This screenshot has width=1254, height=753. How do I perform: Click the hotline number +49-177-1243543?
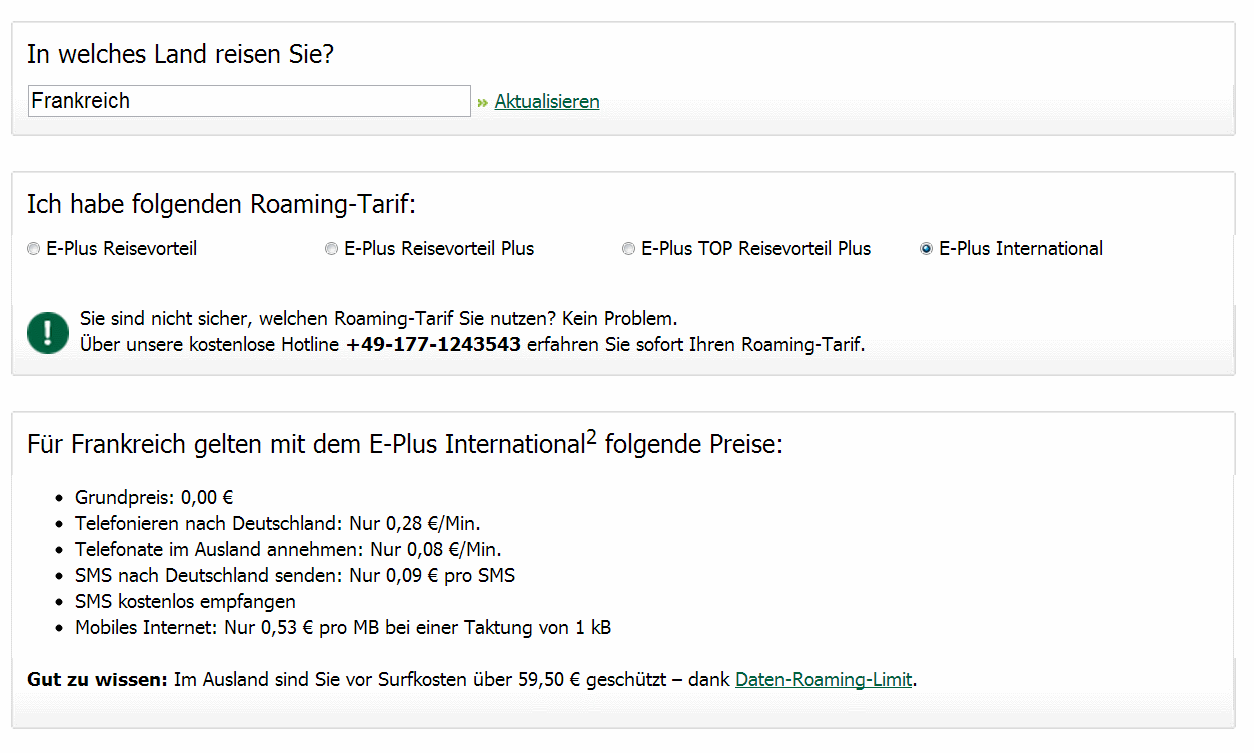pyautogui.click(x=433, y=345)
